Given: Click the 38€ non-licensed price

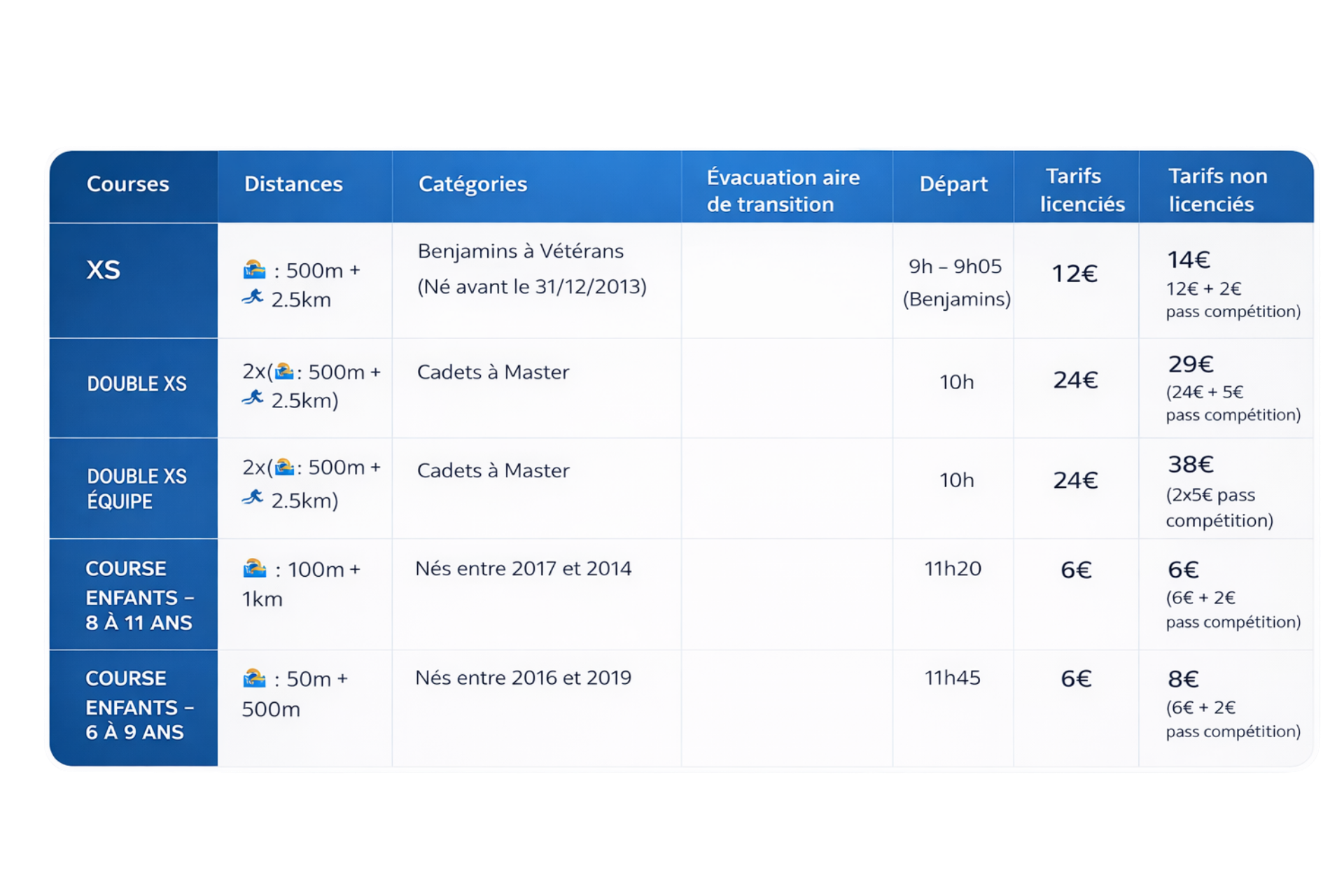Looking at the screenshot, I should (x=1190, y=464).
